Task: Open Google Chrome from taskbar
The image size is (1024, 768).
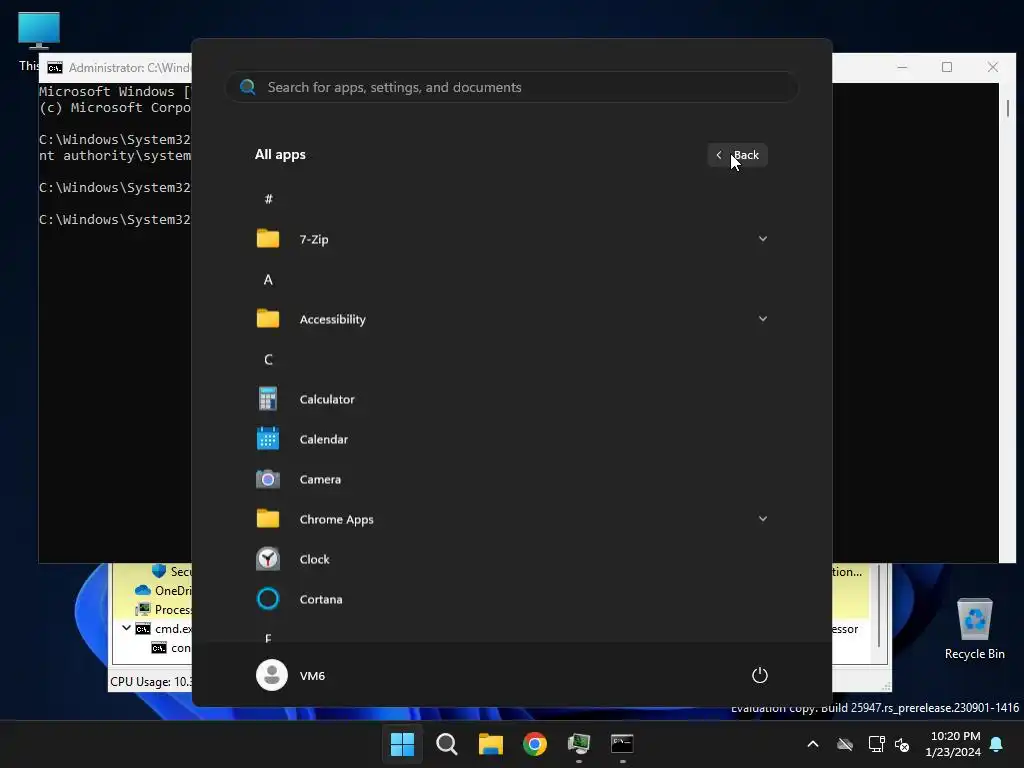Action: point(535,744)
